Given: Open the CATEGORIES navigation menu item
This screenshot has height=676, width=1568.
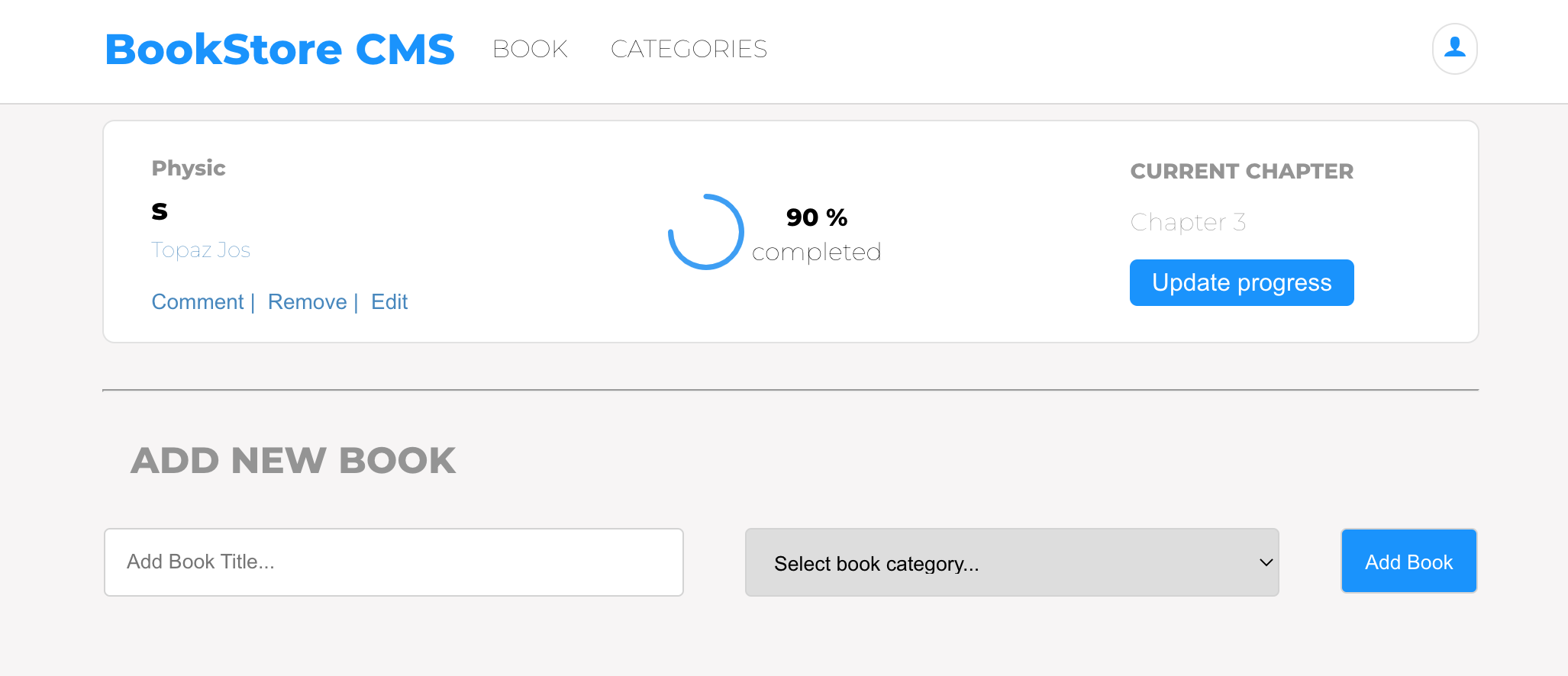Looking at the screenshot, I should pyautogui.click(x=688, y=49).
